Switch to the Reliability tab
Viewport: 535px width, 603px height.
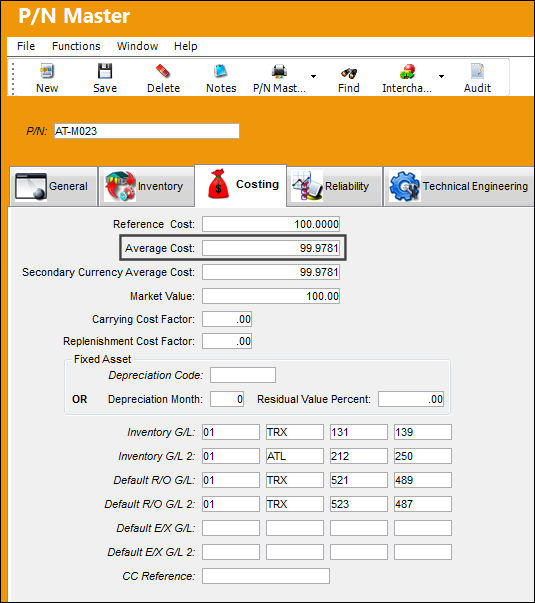click(x=335, y=187)
